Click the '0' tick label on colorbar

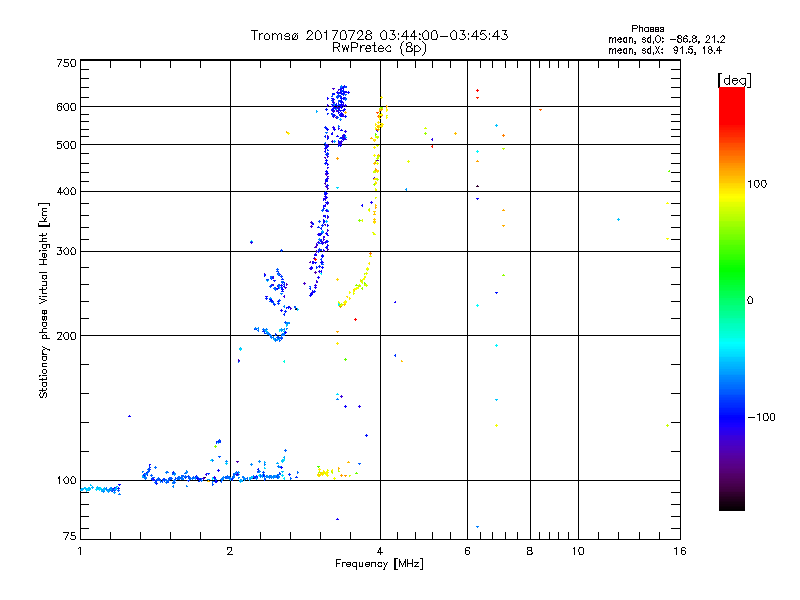[x=750, y=301]
